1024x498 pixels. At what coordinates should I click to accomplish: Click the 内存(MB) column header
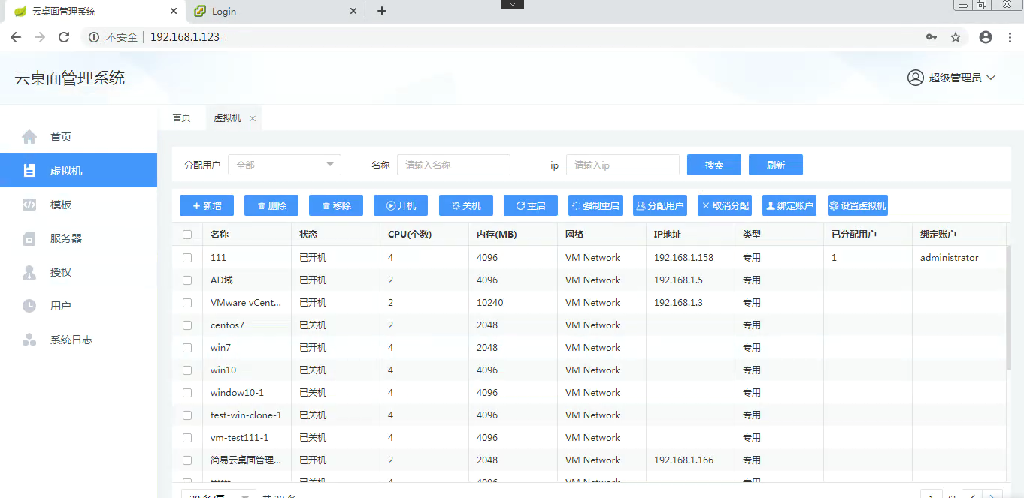pos(497,234)
